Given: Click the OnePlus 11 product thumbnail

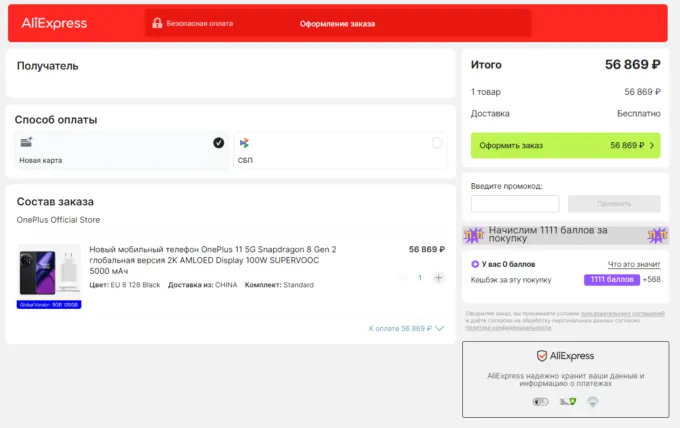Looking at the screenshot, I should coord(49,271).
